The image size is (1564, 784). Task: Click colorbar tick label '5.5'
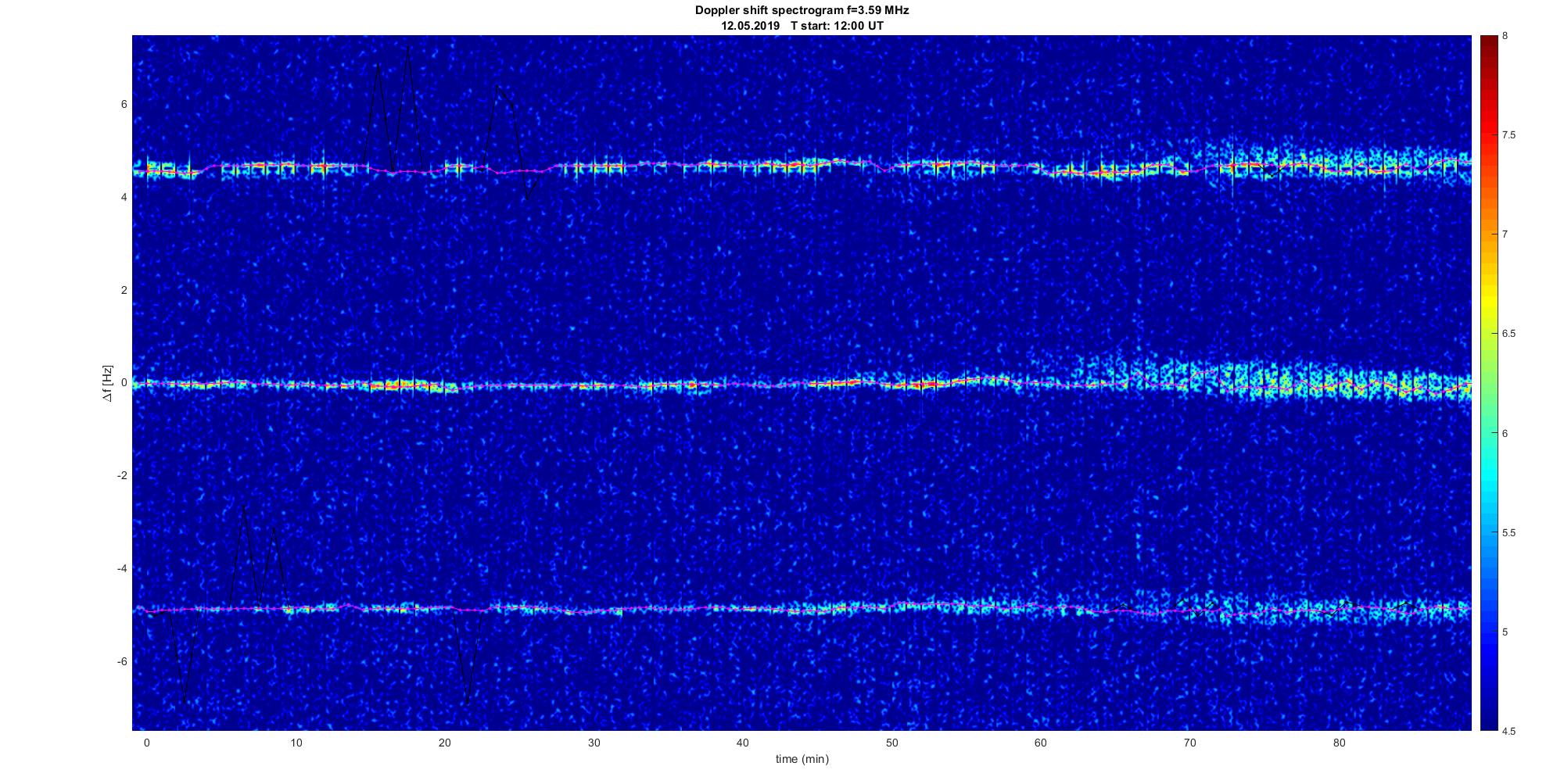tap(1509, 533)
